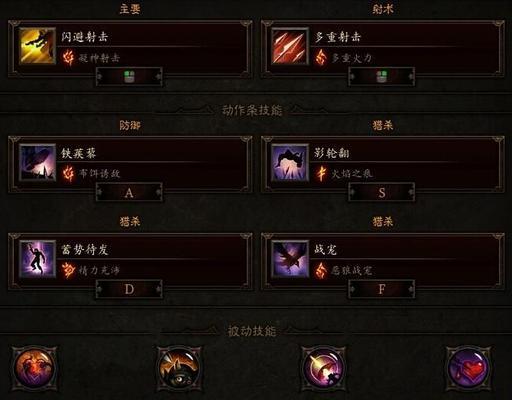Viewport: 512px width, 400px height.
Task: Change the A key binding slot
Action: coord(129,192)
